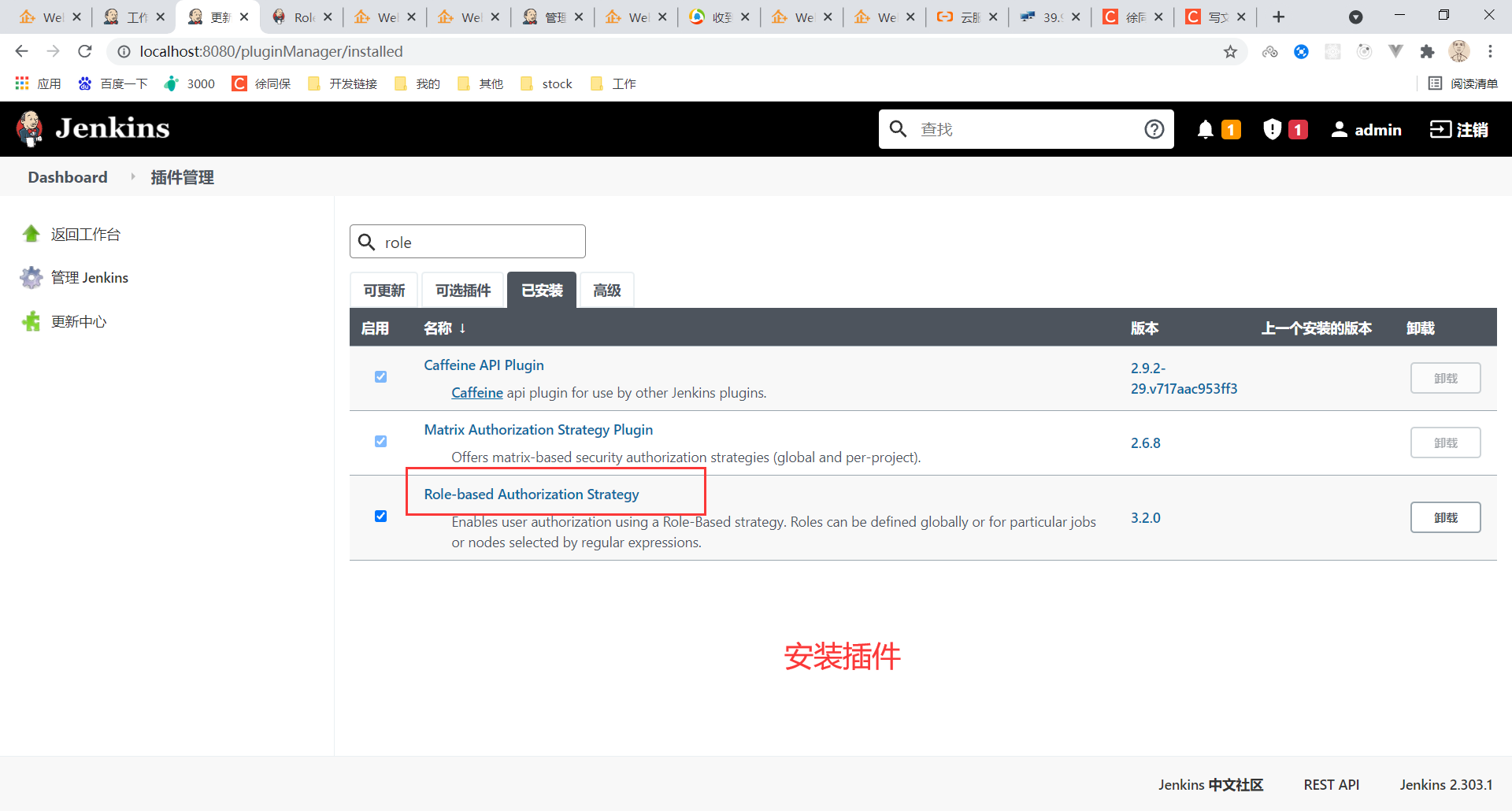Viewport: 1512px width, 811px height.
Task: Close the active 更新 browser tab
Action: 244,17
